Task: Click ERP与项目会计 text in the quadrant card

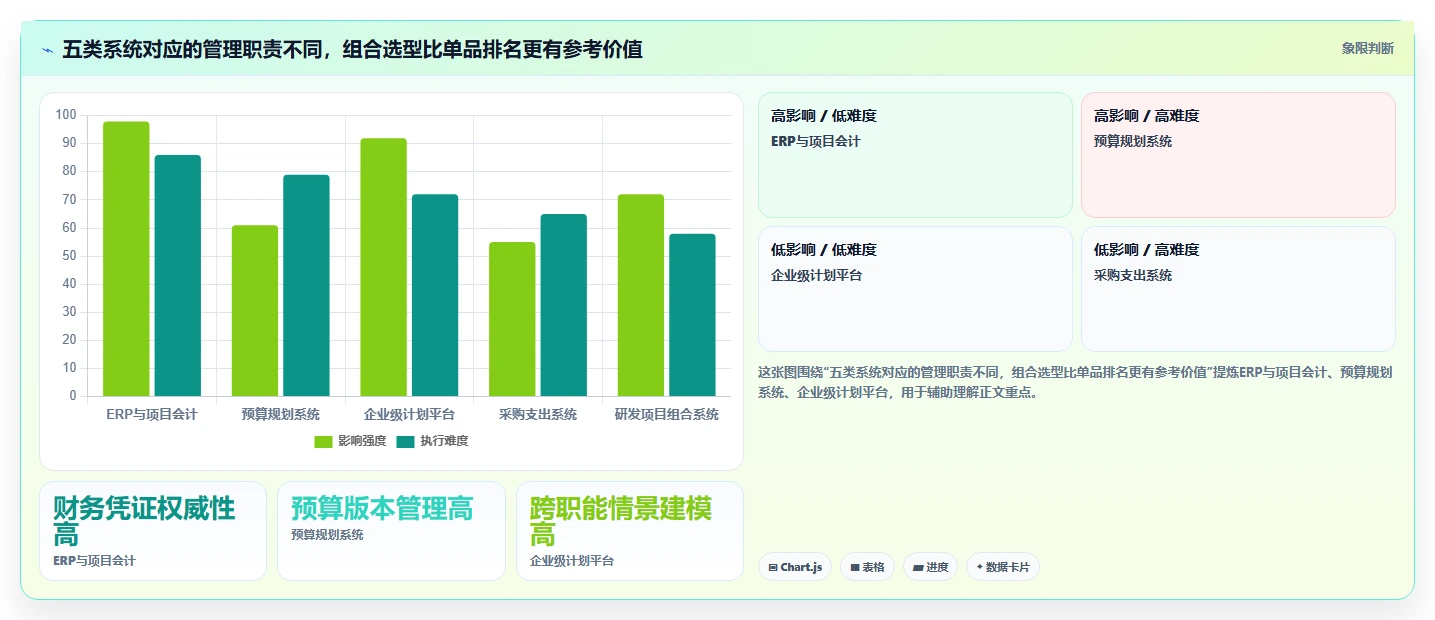Action: click(816, 141)
